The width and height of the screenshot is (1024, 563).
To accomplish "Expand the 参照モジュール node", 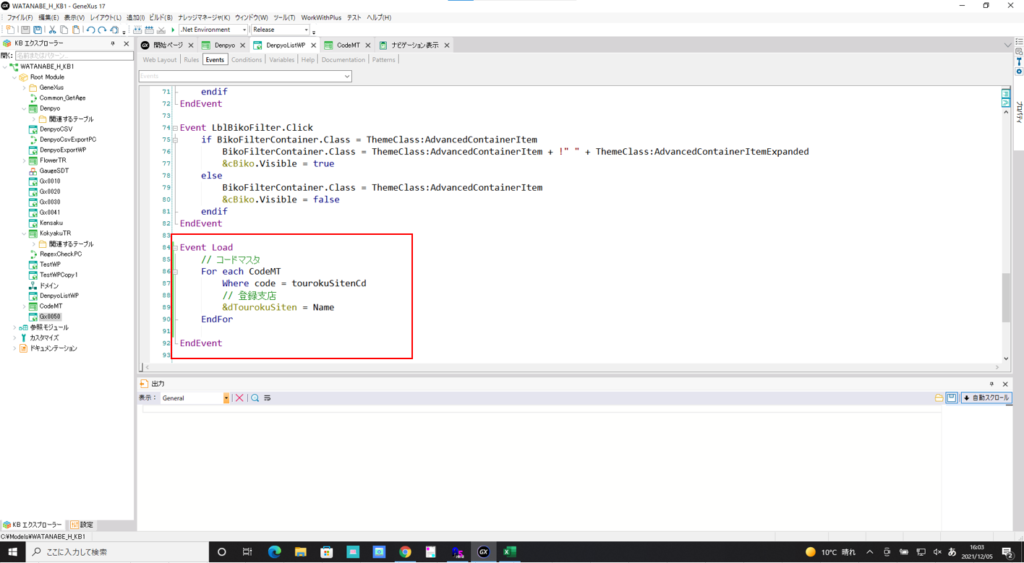I will [14, 327].
